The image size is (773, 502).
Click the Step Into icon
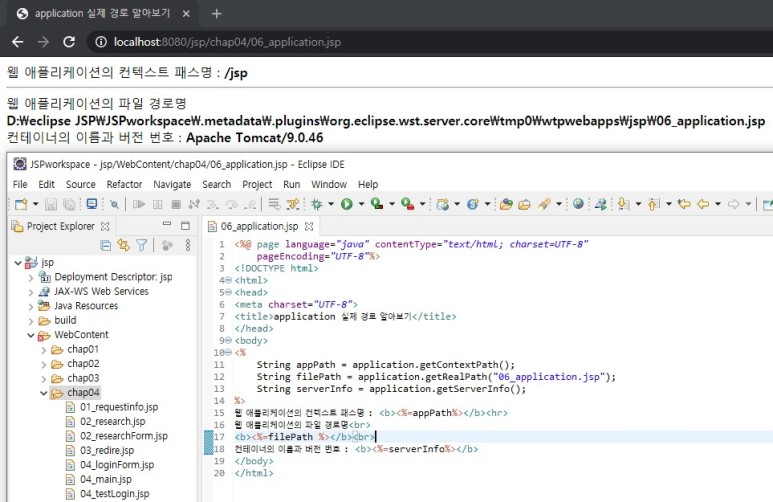pyautogui.click(x=213, y=204)
